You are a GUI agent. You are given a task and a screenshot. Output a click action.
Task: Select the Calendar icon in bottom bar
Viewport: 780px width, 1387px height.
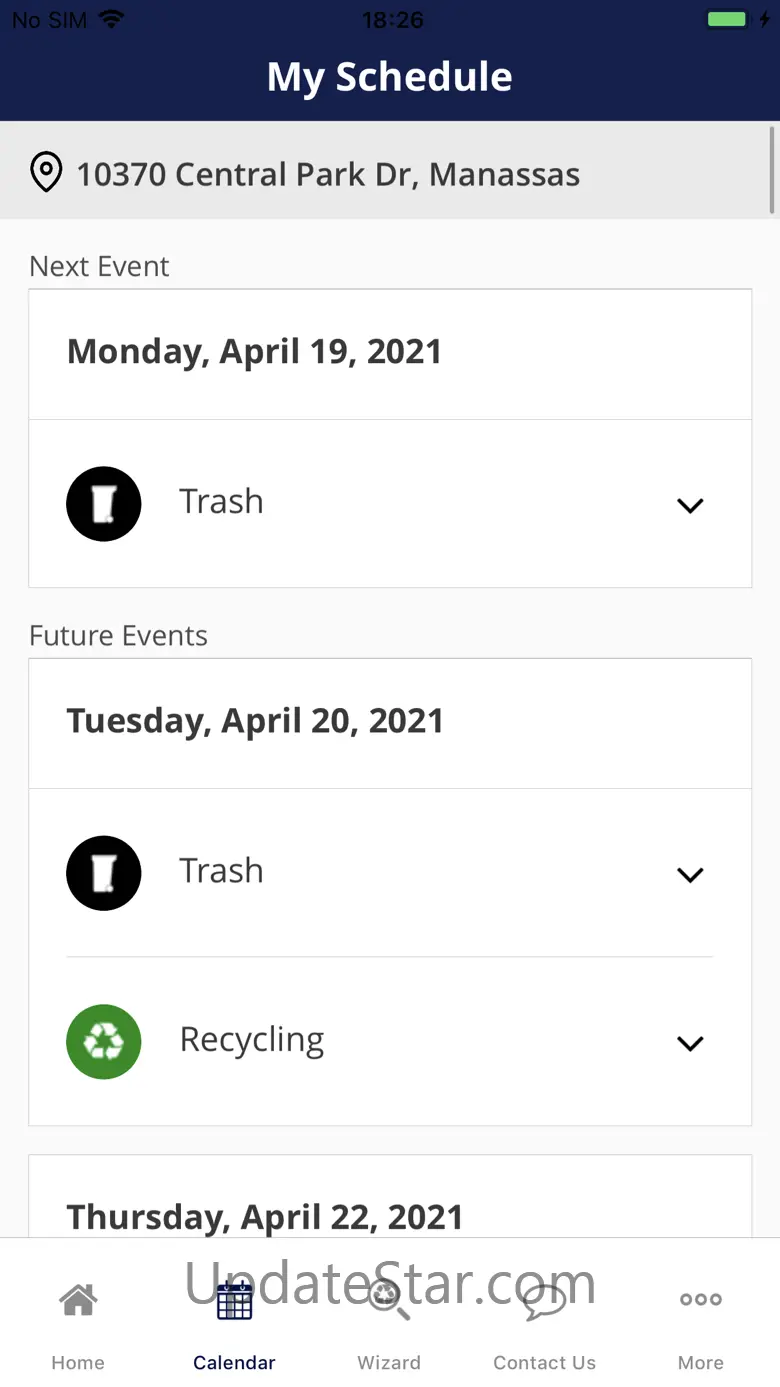pyautogui.click(x=234, y=1300)
